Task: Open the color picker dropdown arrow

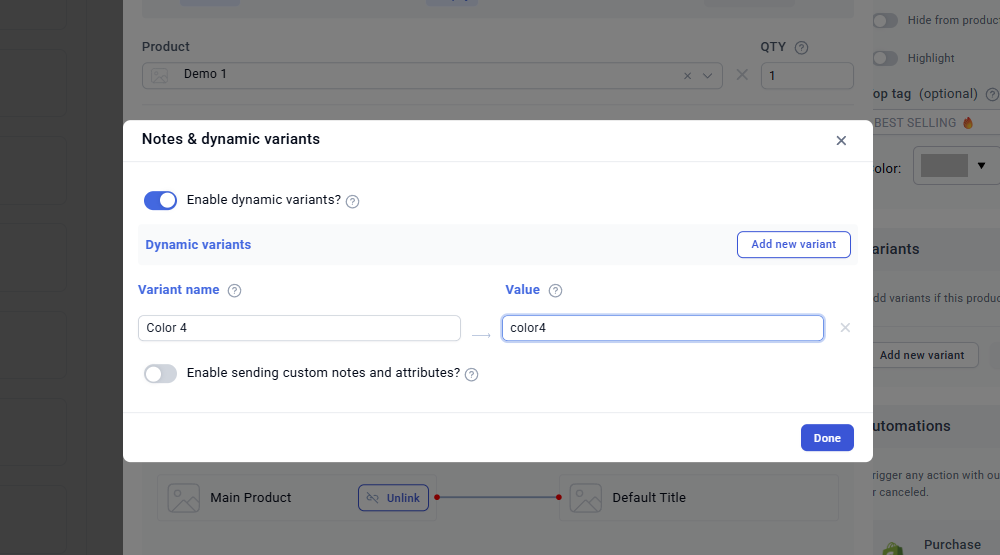Action: [981, 166]
